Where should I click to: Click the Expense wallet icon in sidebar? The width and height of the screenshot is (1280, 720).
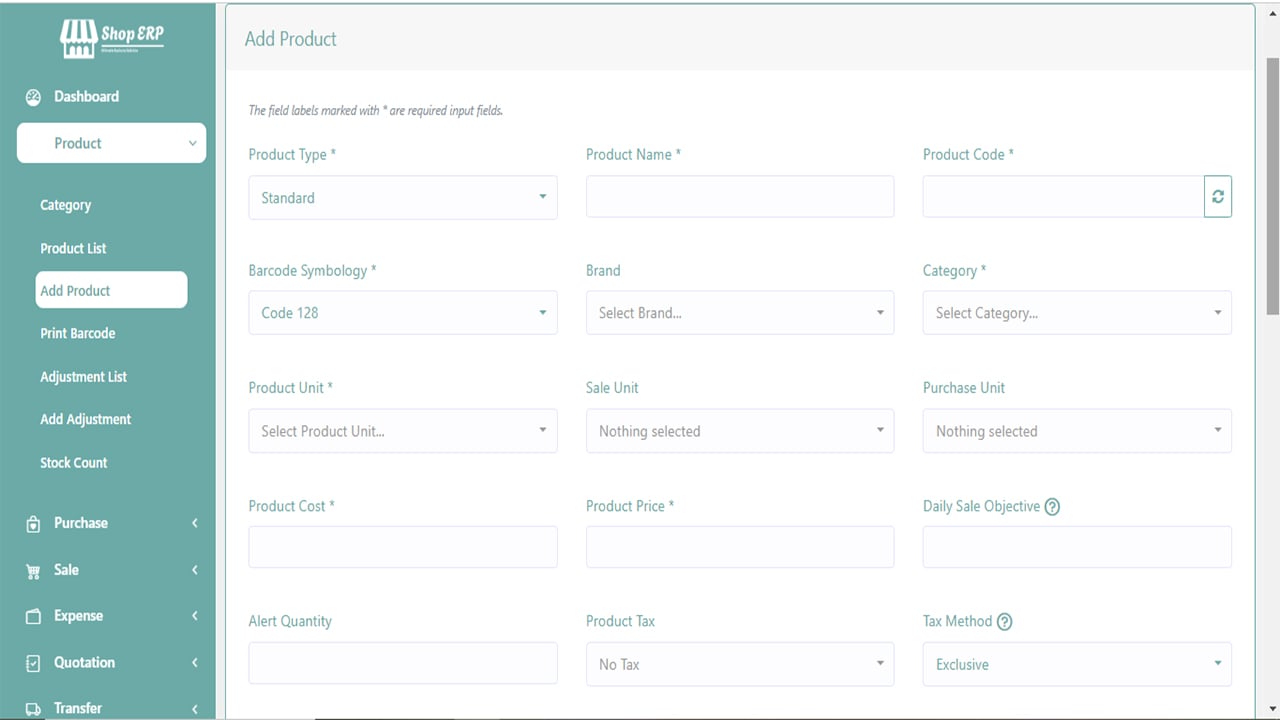coord(33,617)
